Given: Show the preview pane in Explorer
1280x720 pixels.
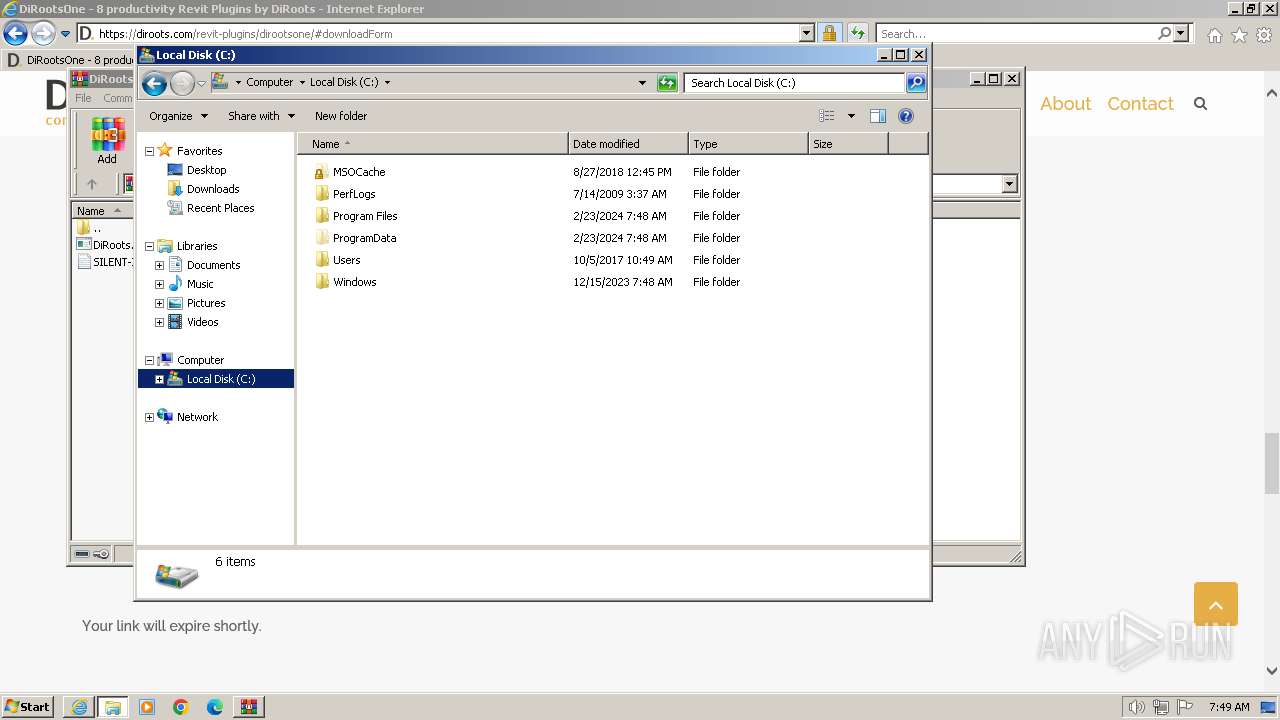Looking at the screenshot, I should pyautogui.click(x=878, y=116).
